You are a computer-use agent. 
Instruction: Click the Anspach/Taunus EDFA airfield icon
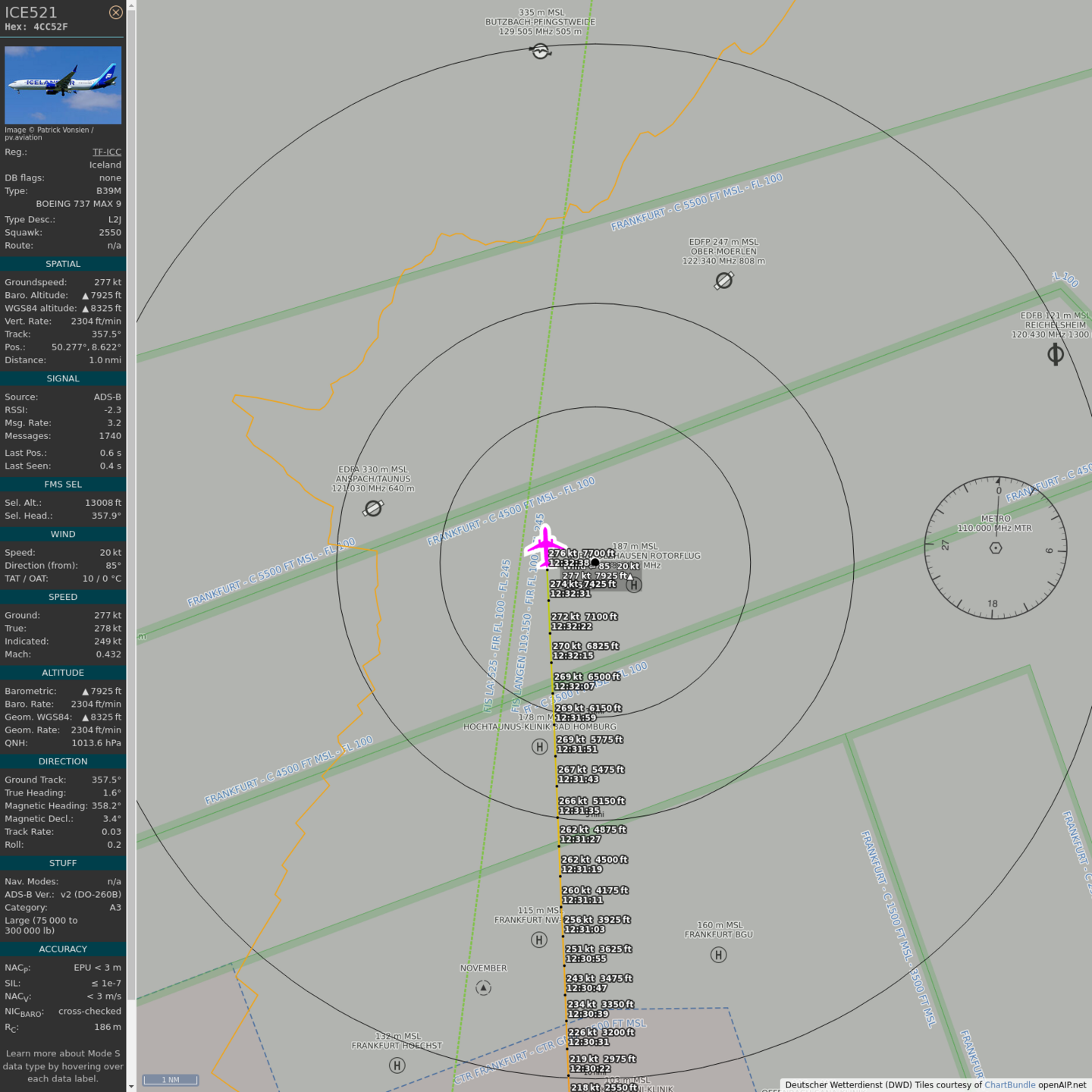[x=373, y=508]
